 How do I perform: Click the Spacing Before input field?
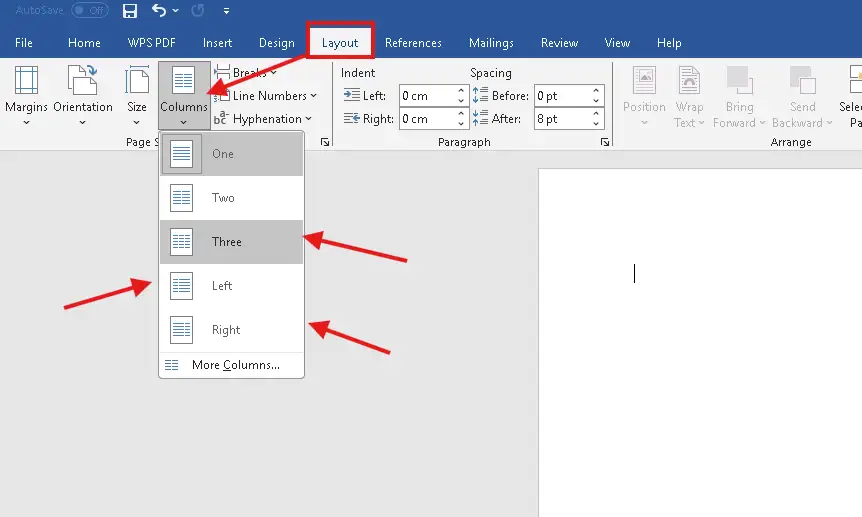click(562, 96)
